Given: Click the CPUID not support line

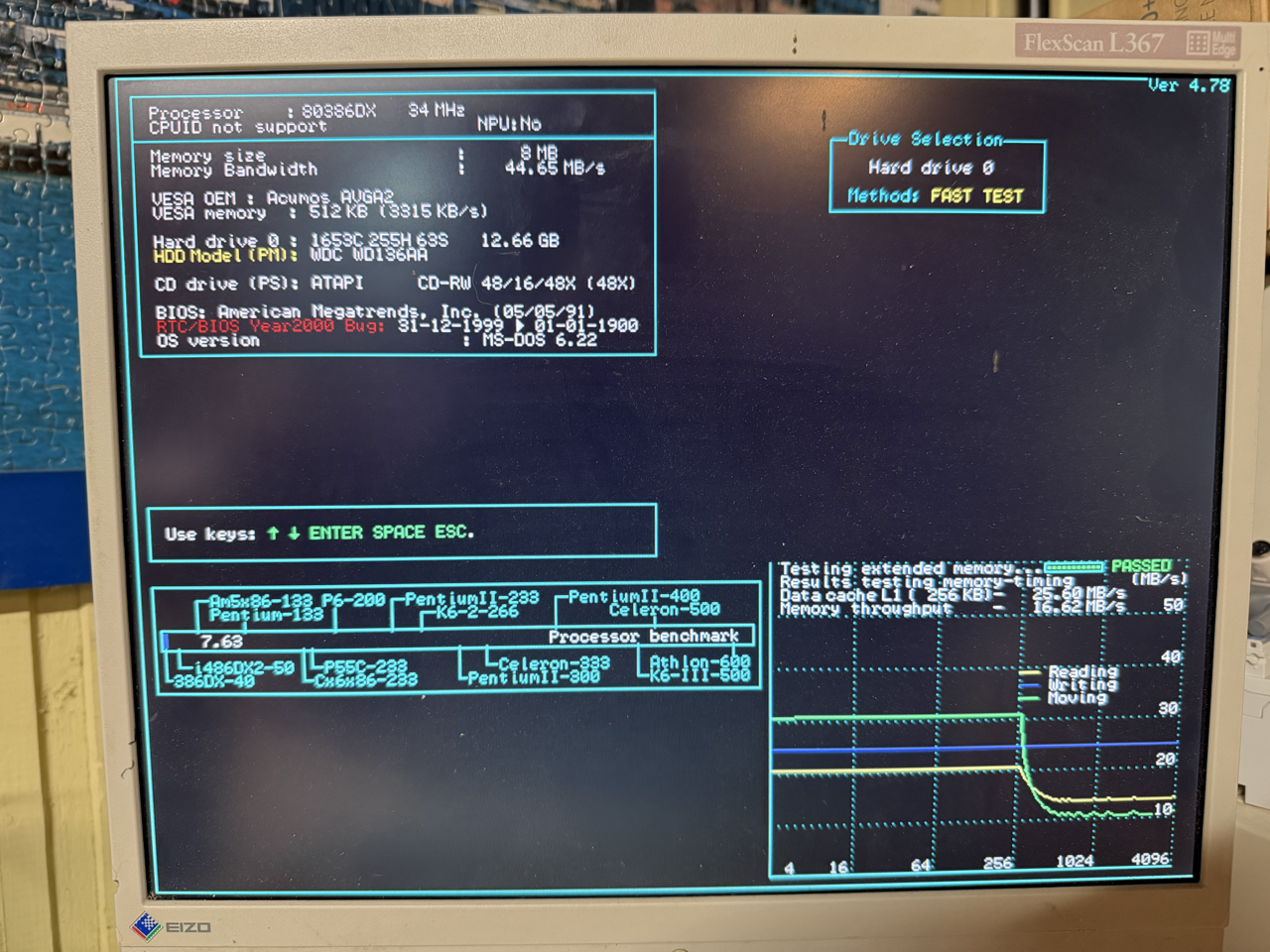Looking at the screenshot, I should 238,127.
